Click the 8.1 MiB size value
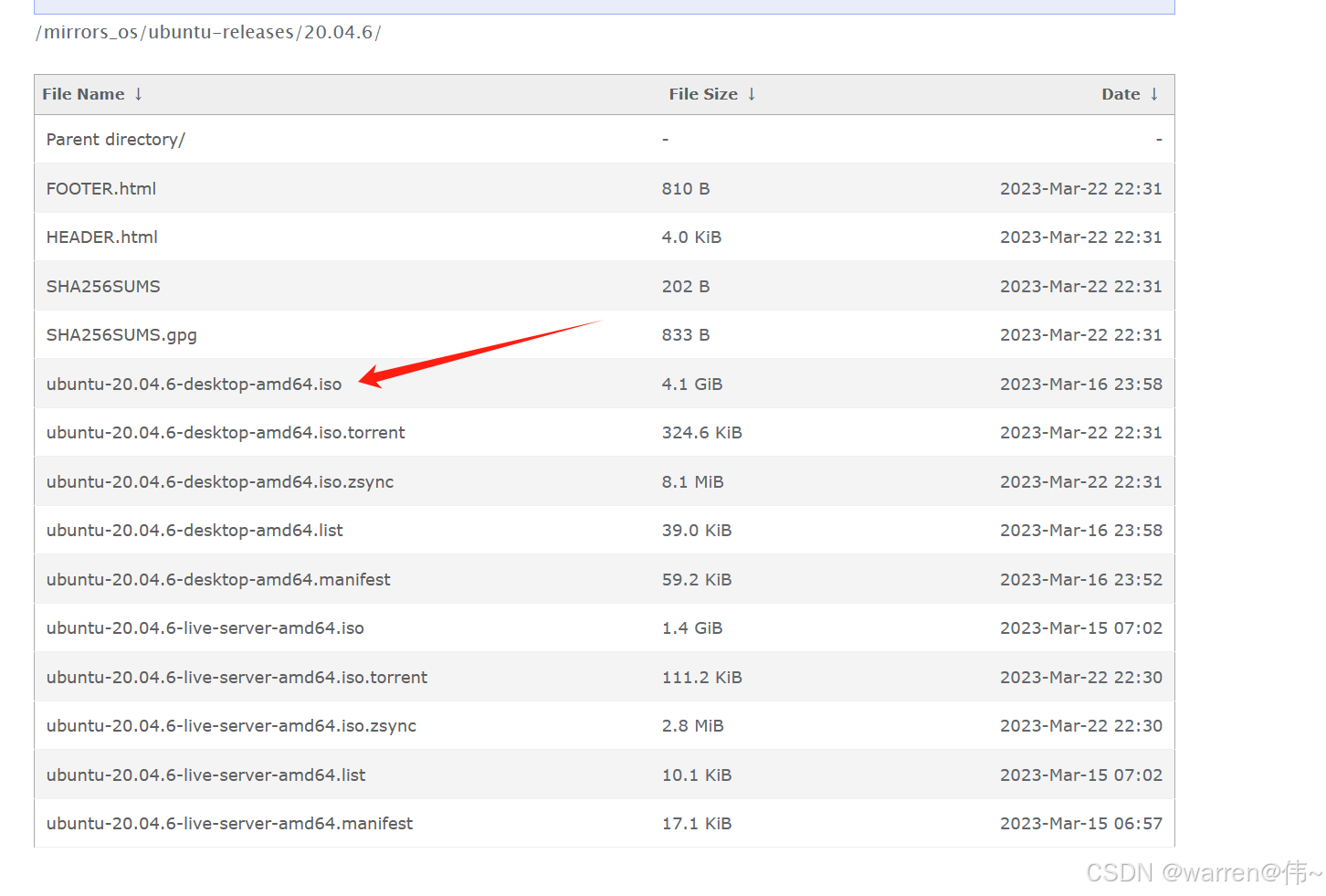 tap(693, 482)
